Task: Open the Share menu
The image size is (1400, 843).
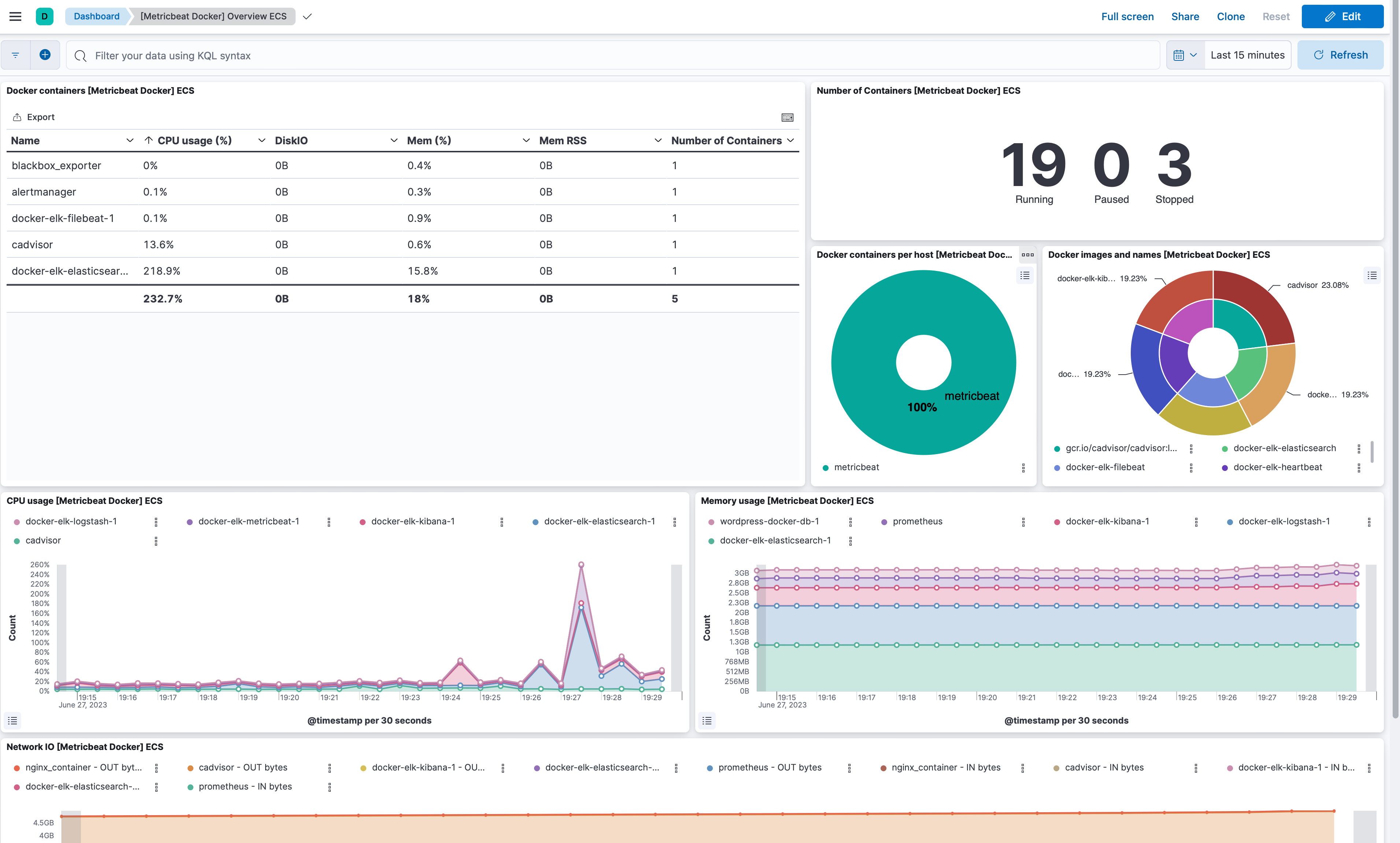Action: (x=1185, y=16)
